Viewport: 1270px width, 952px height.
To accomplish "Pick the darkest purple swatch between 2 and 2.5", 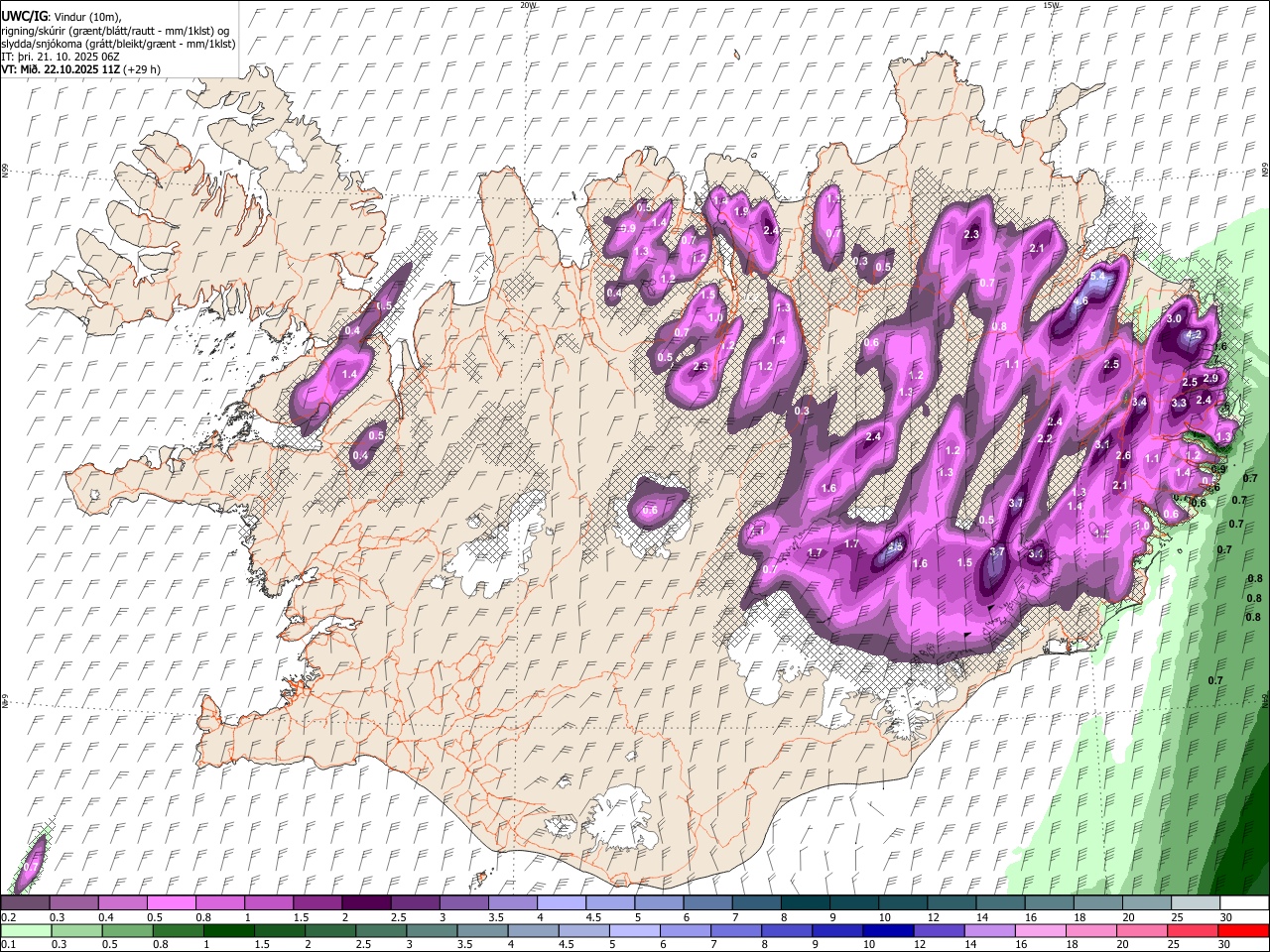I will (x=366, y=903).
